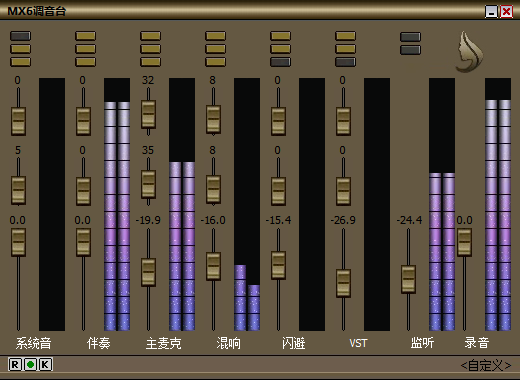Viewport: 520px width, 380px height.
Task: Toggle the first gray button above 监听
Action: (410, 37)
